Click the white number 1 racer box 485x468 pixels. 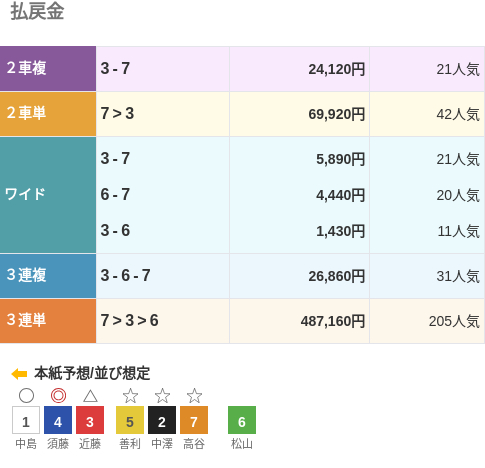click(x=26, y=420)
